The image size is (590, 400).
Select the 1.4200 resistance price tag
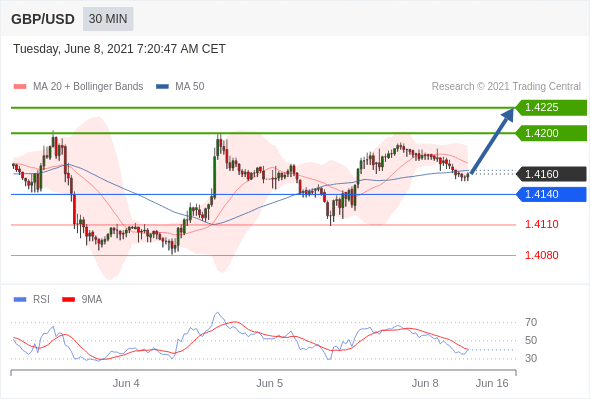[551, 133]
